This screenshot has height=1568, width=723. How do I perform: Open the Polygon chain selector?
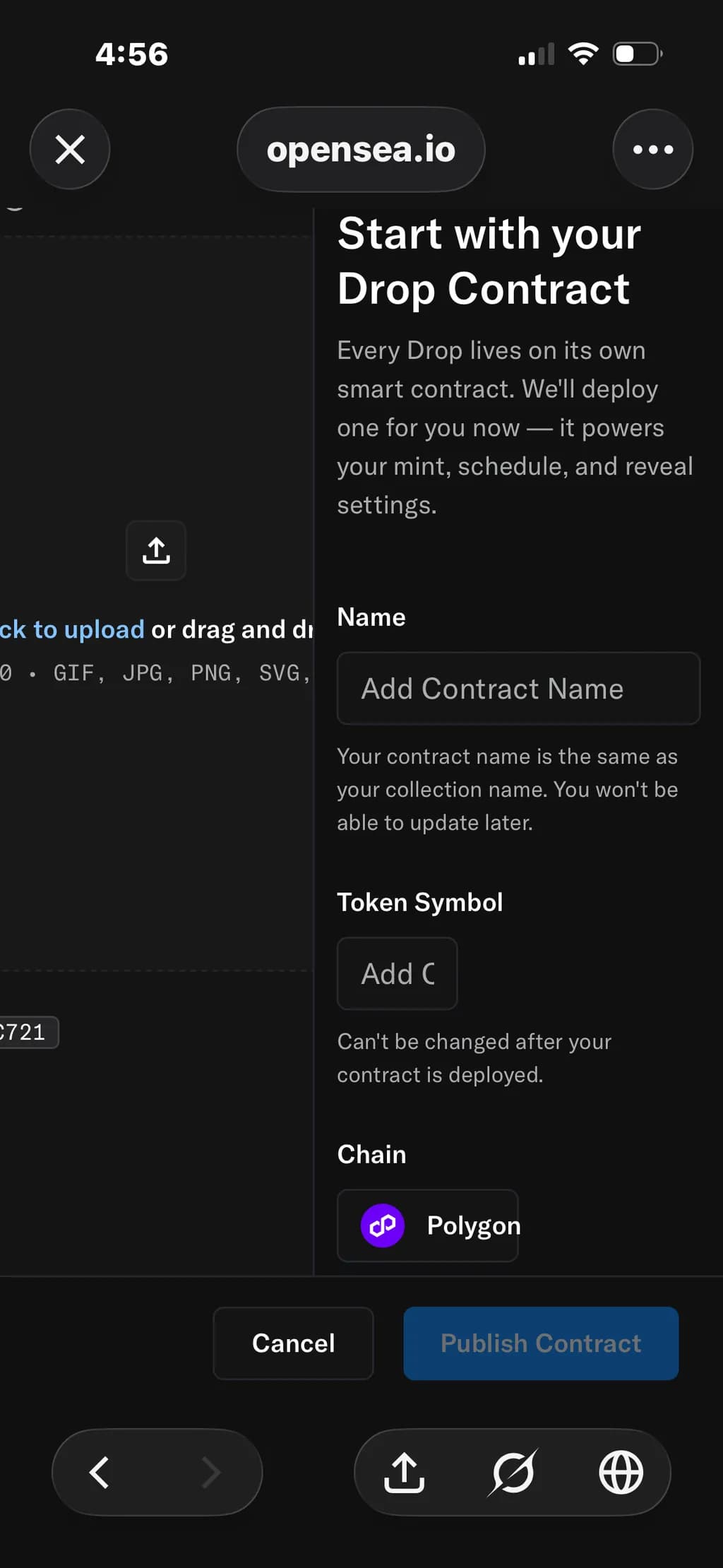(x=428, y=1225)
